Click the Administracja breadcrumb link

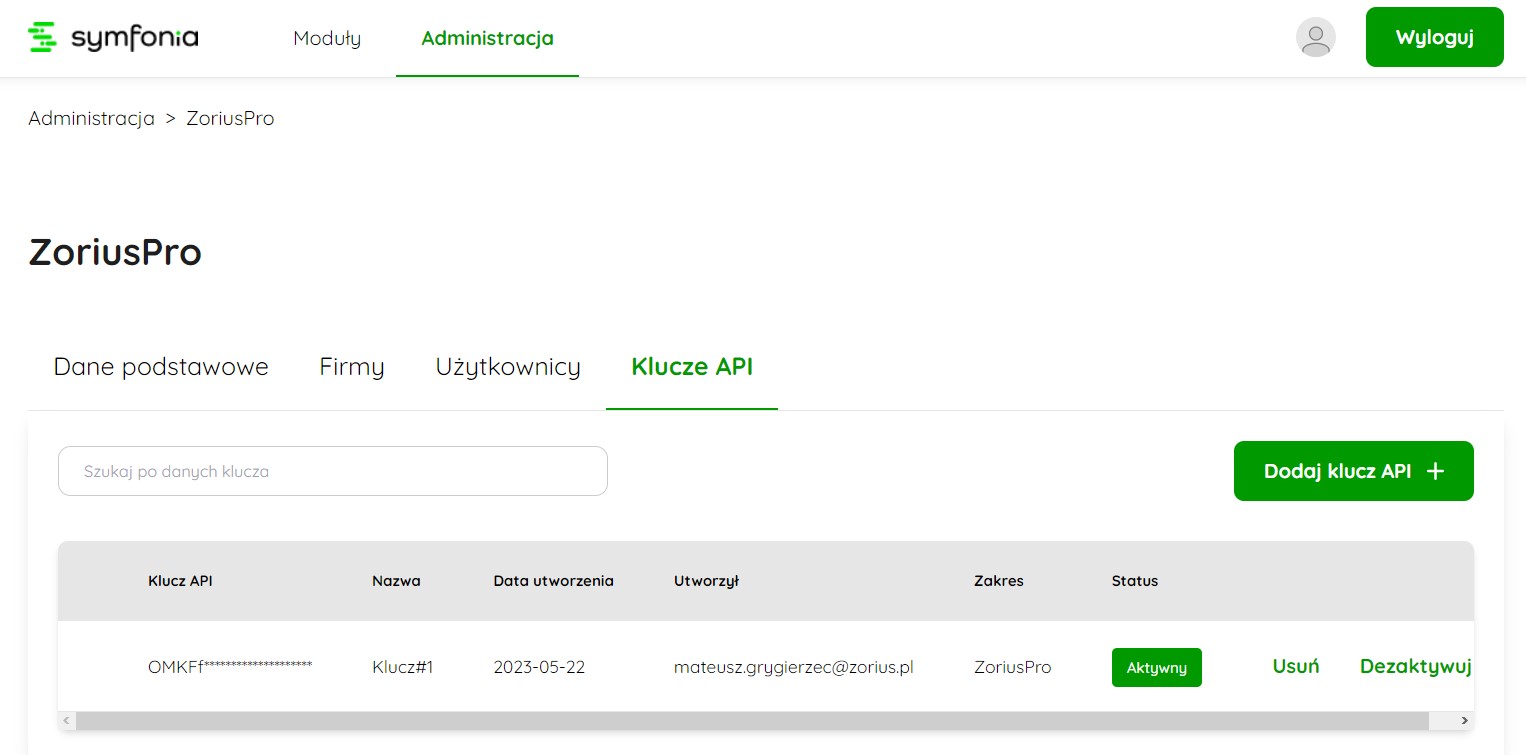(x=91, y=119)
